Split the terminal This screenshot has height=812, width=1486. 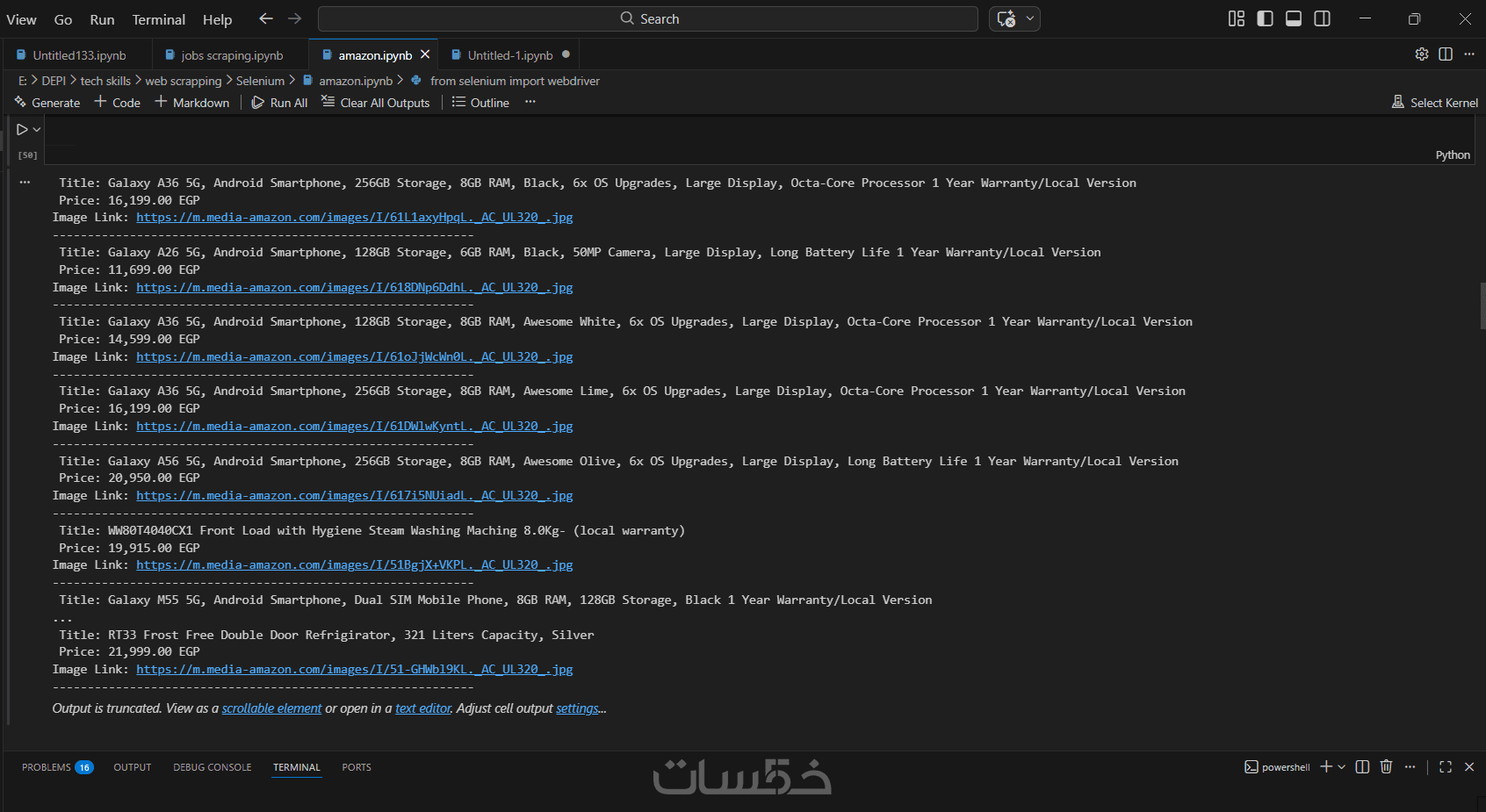(1362, 766)
